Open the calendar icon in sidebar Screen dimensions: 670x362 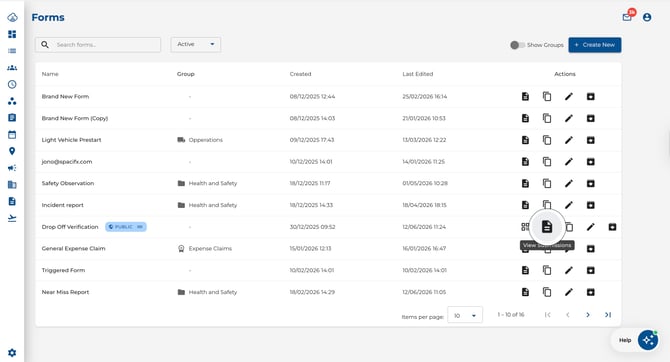coord(12,135)
